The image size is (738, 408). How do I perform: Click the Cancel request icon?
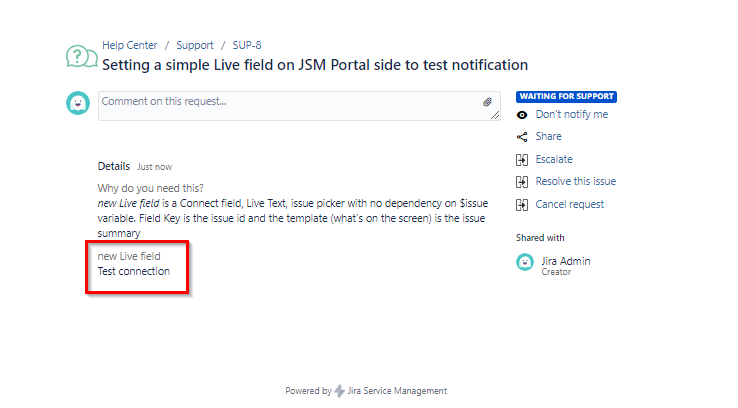522,205
